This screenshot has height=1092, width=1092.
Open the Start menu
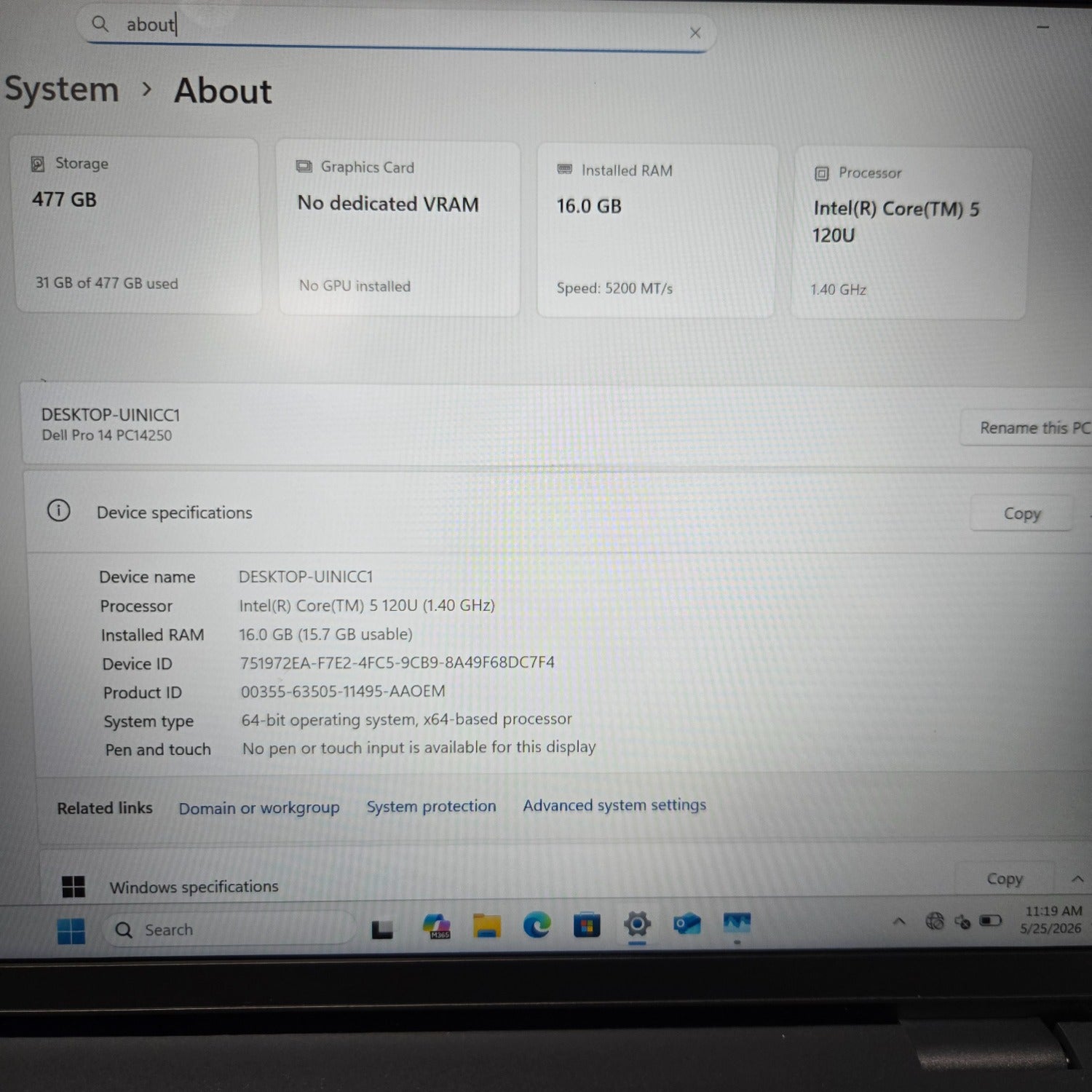[x=71, y=930]
